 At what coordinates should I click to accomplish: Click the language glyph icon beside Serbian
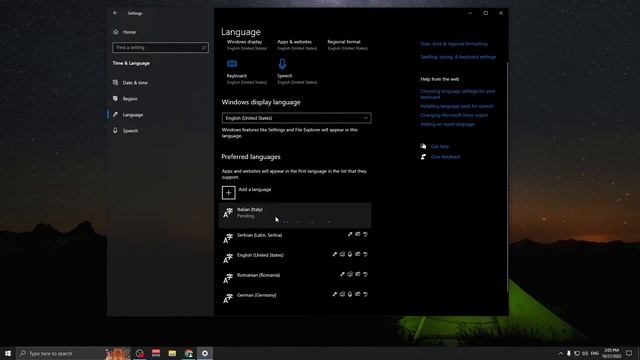pos(228,238)
